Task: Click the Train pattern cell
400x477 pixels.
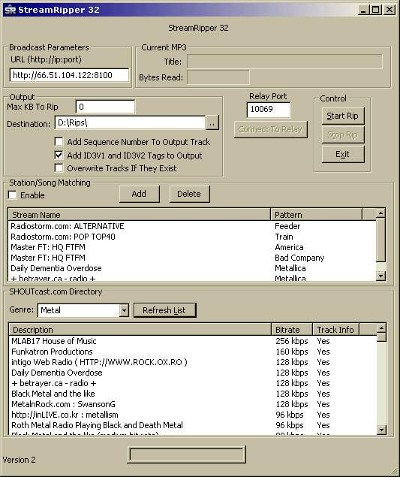Action: (284, 237)
